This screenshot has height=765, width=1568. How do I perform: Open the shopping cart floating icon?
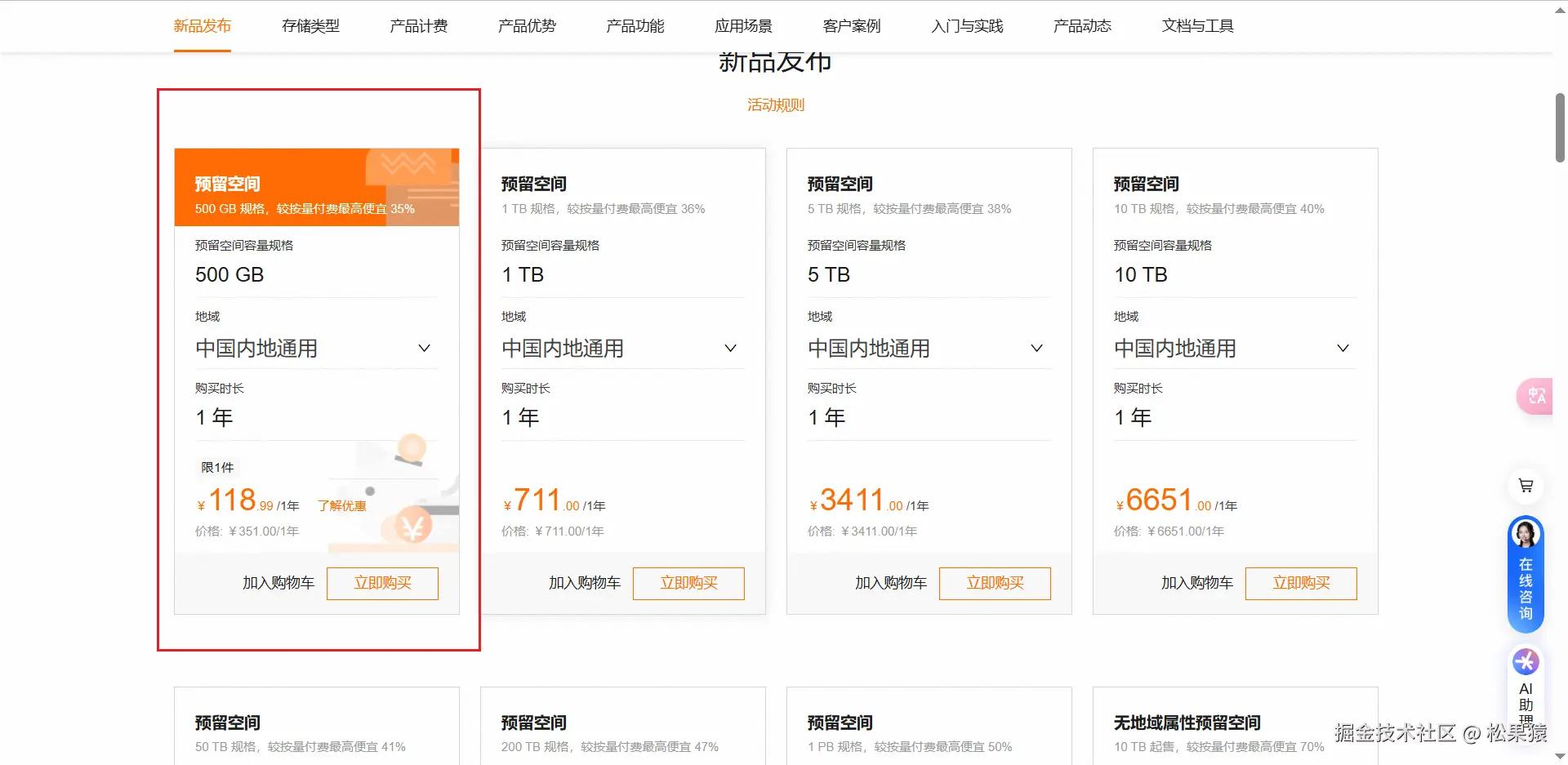(x=1526, y=486)
